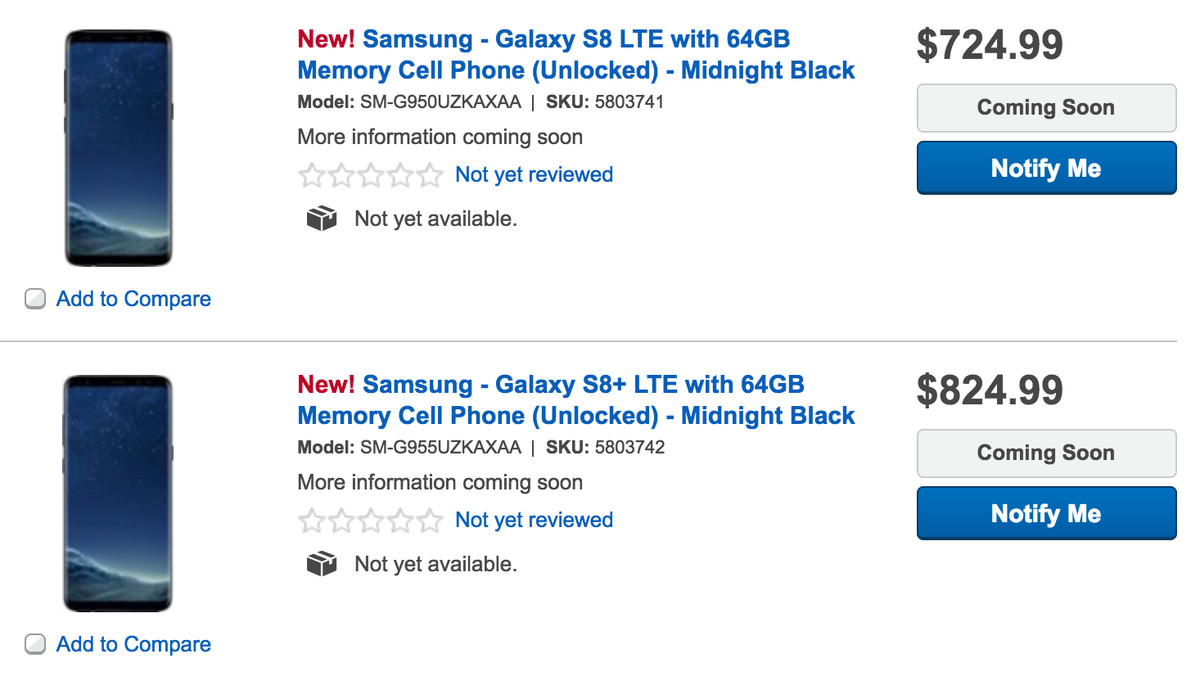The image size is (1200, 681).
Task: Open the Samsung Galaxy S8+ LTE product title link
Action: [576, 400]
